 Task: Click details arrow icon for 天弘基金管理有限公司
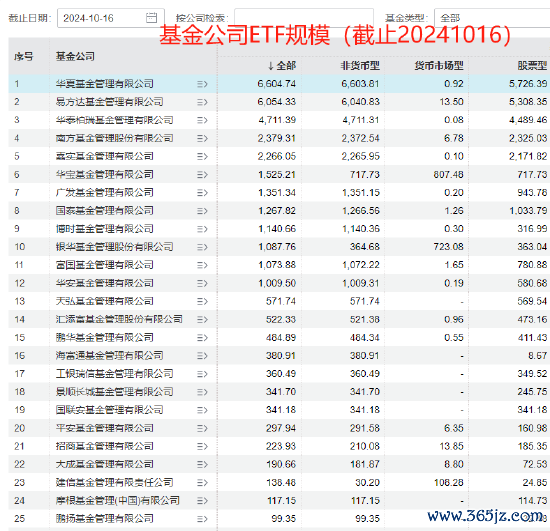(202, 301)
